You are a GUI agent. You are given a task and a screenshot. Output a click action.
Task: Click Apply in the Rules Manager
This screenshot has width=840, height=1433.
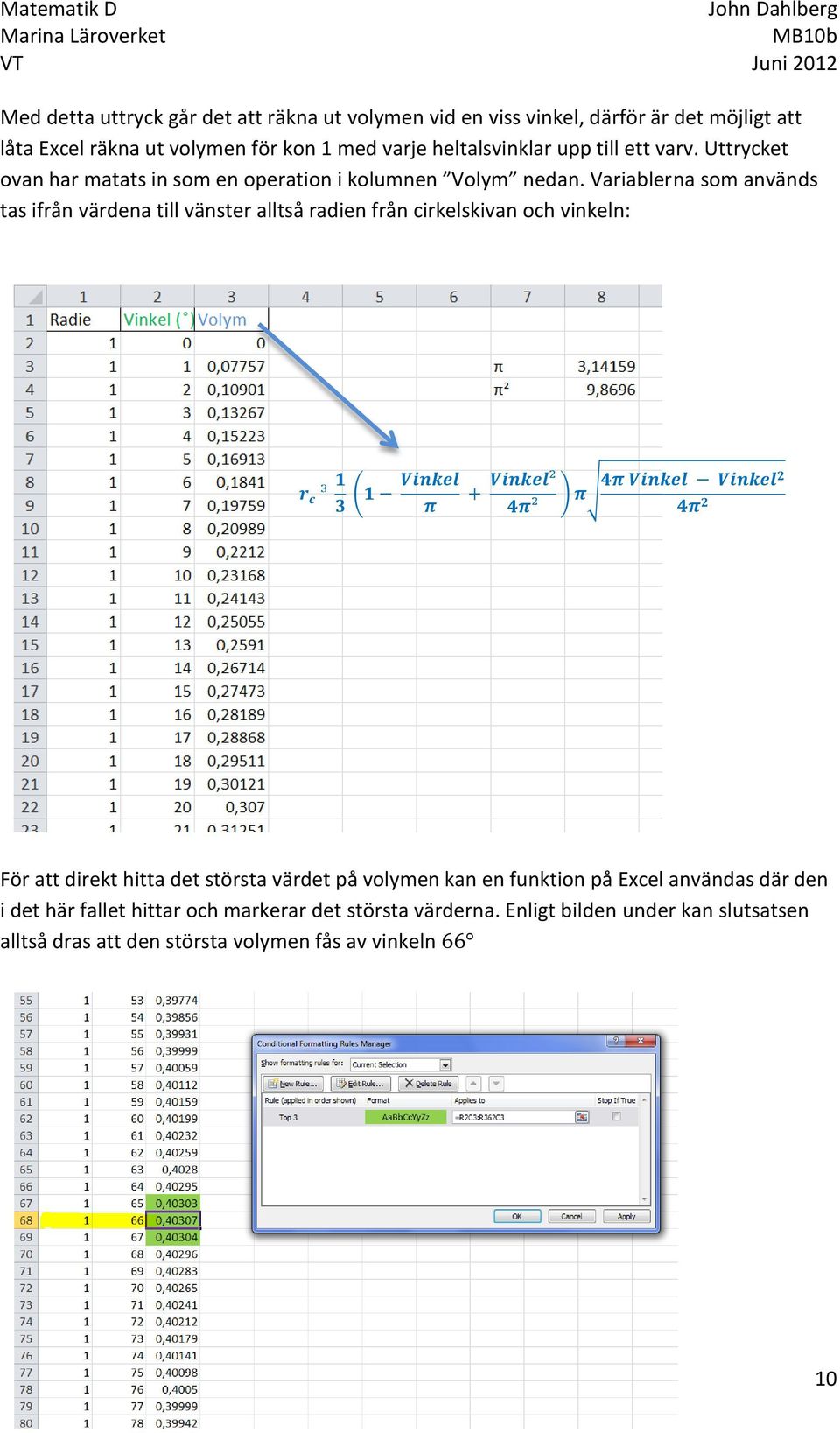point(626,1216)
